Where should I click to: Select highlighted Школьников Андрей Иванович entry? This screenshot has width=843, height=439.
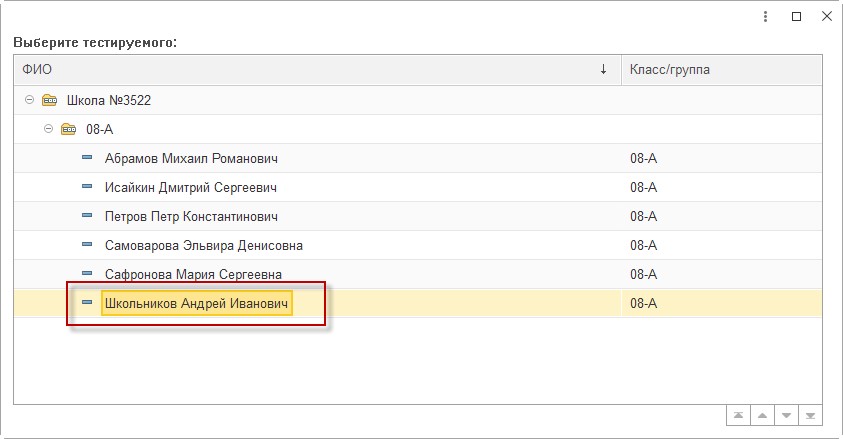(196, 303)
